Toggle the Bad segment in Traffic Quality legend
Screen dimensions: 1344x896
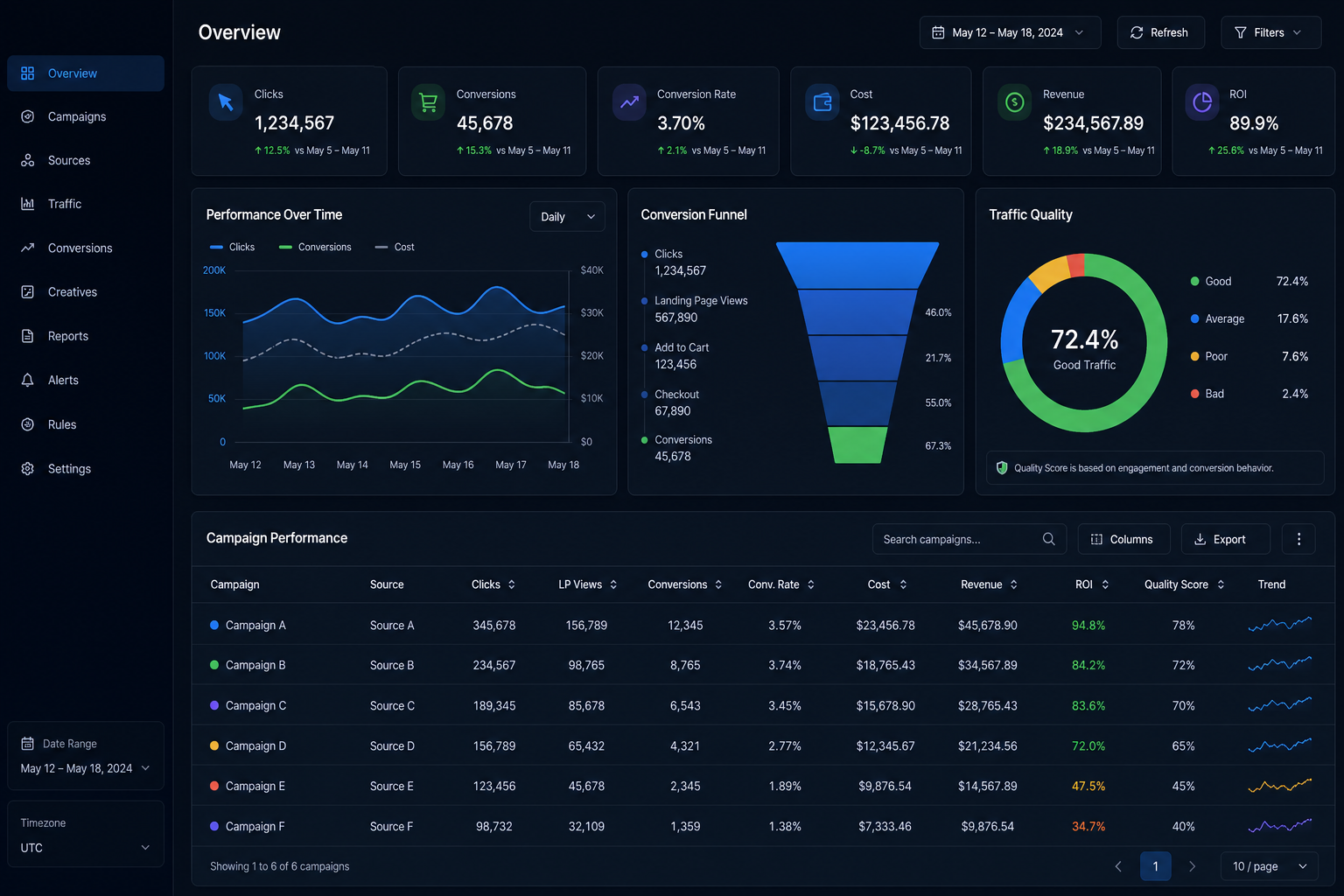coord(1207,394)
